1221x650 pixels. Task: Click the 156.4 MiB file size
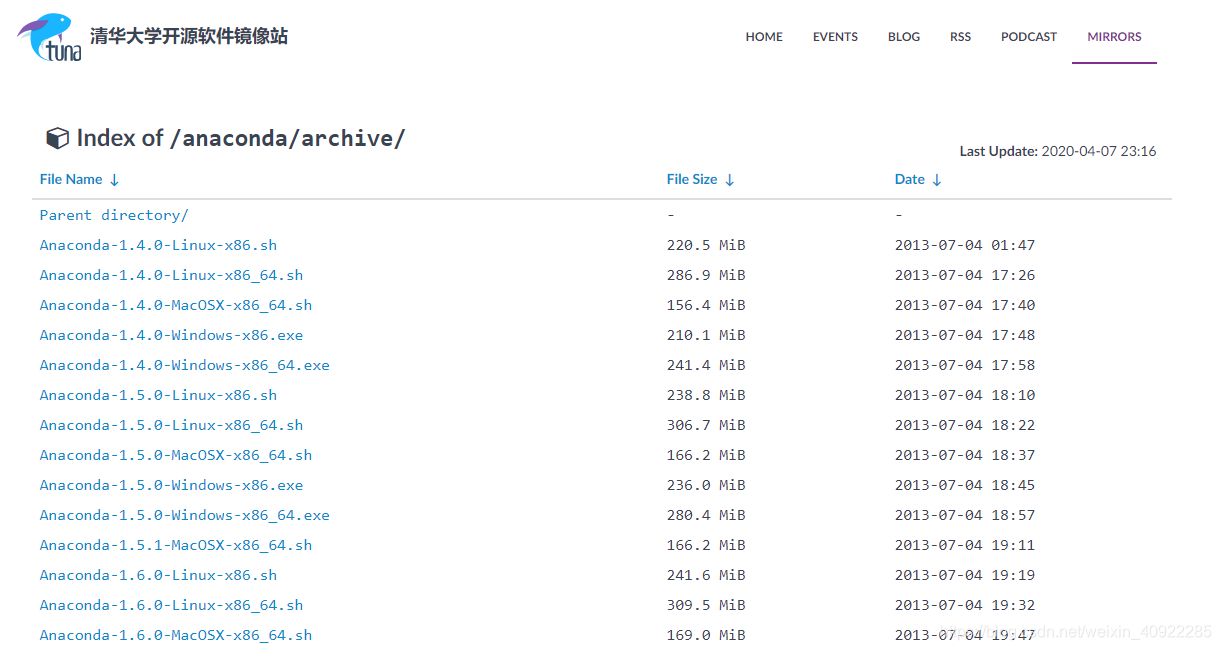[706, 305]
